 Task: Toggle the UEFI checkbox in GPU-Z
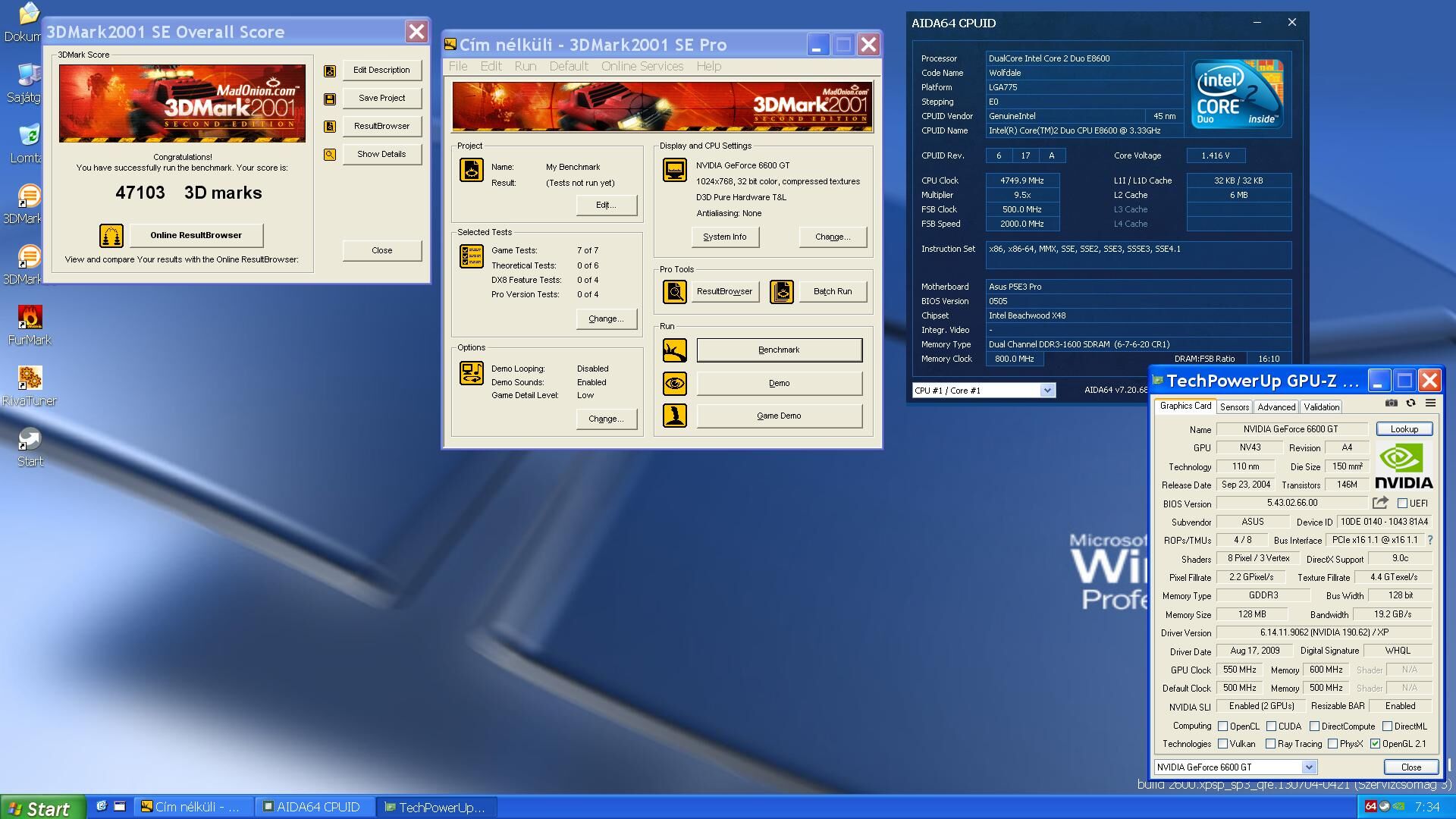click(x=1403, y=504)
